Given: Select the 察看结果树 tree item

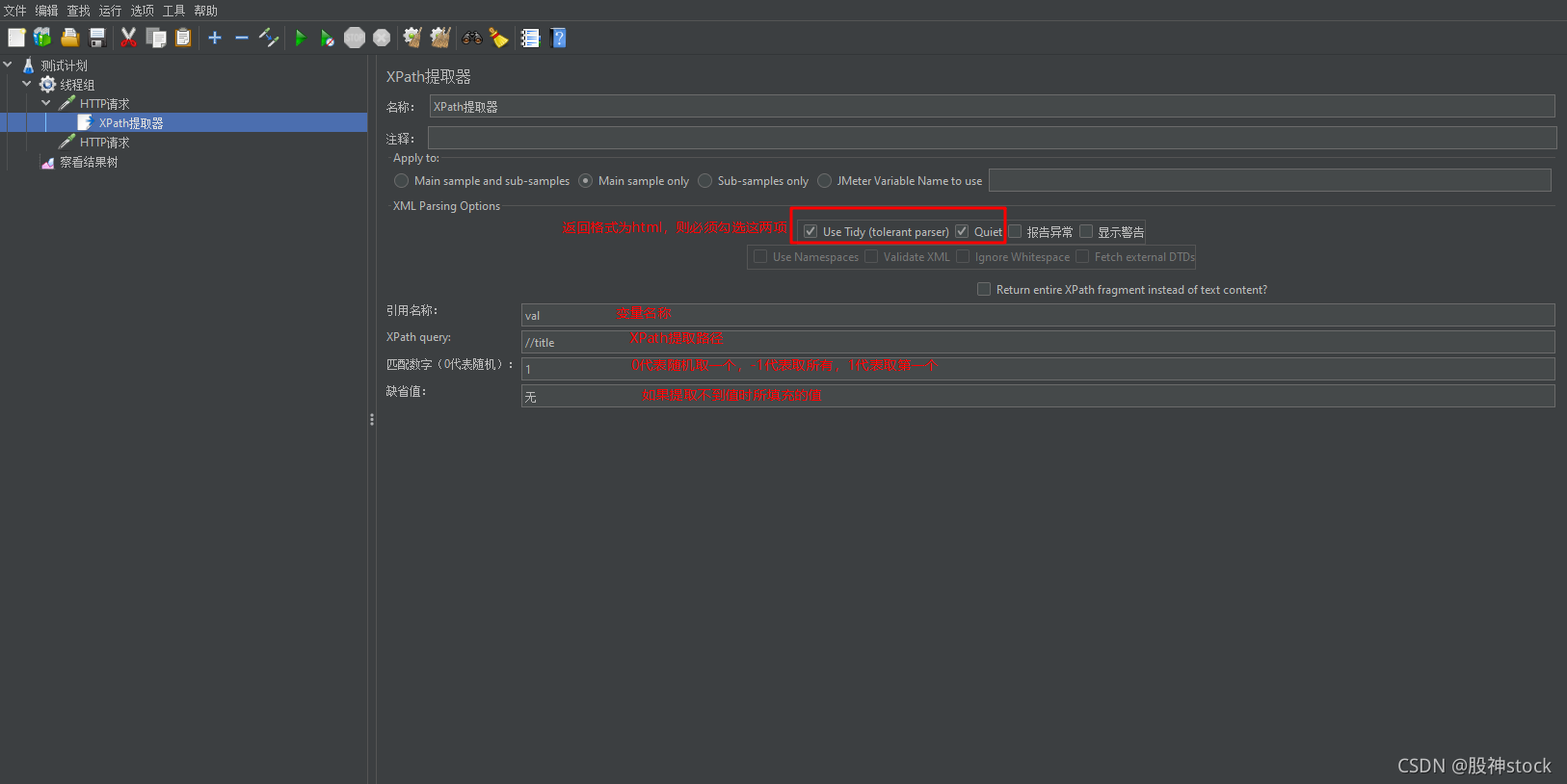Looking at the screenshot, I should tap(89, 162).
